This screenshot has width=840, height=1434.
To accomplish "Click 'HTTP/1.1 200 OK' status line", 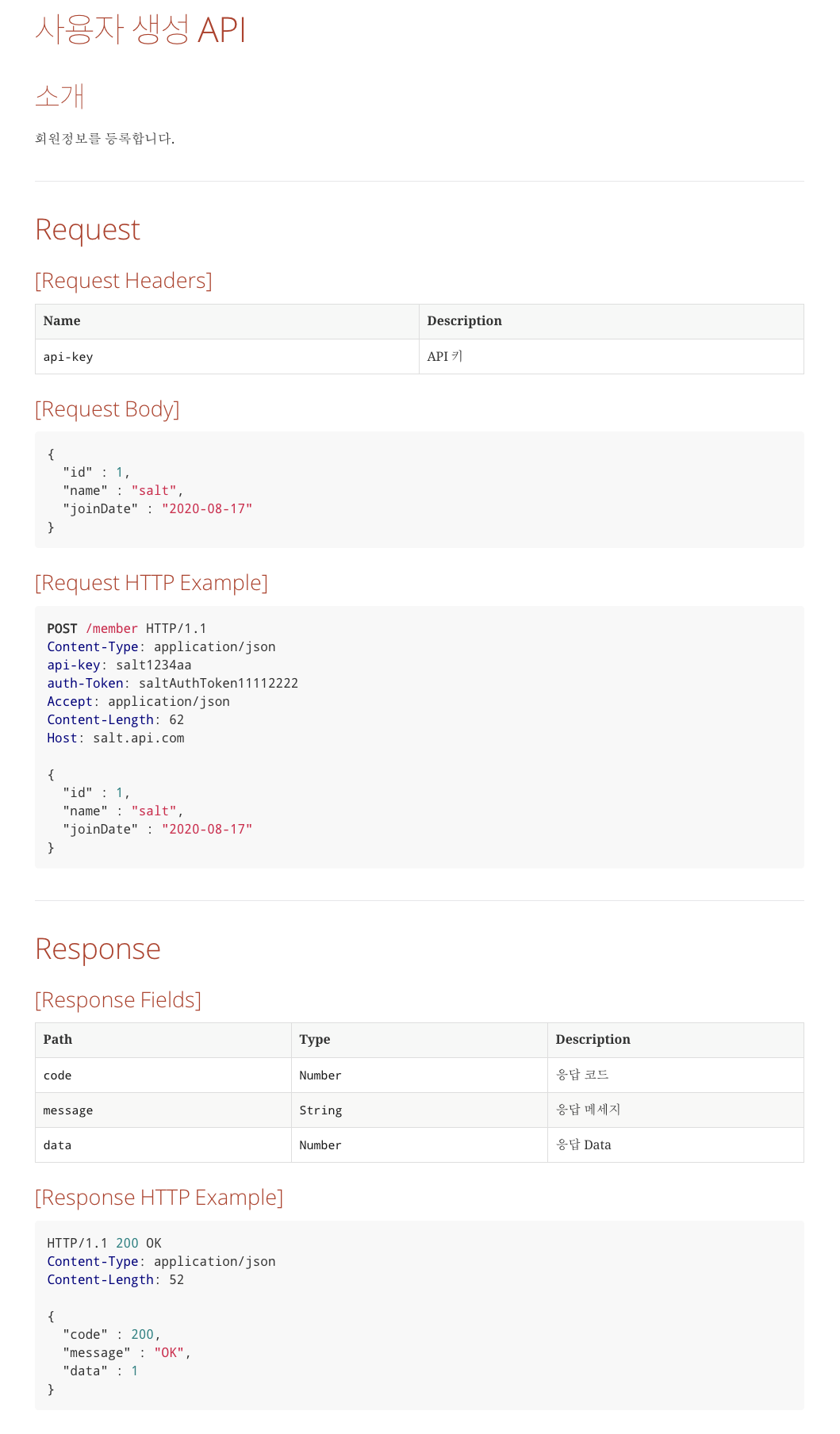I will (104, 1244).
